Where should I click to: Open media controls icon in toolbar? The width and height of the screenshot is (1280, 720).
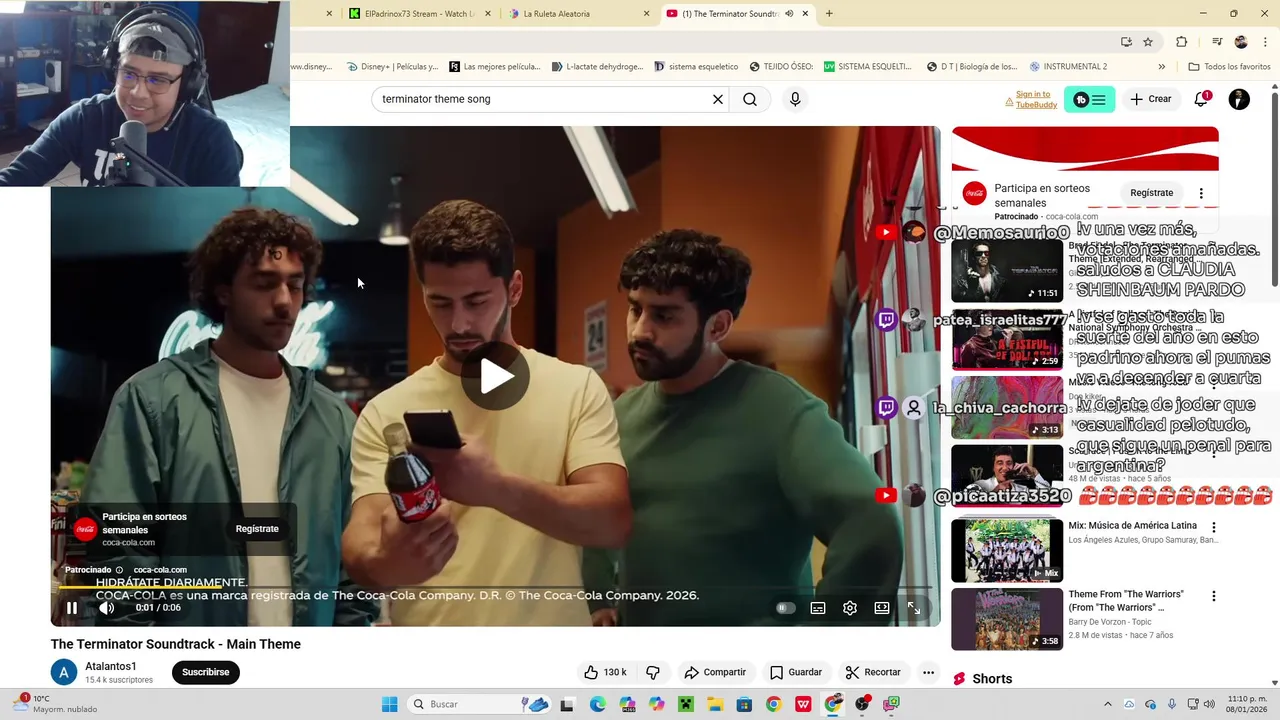1216,42
